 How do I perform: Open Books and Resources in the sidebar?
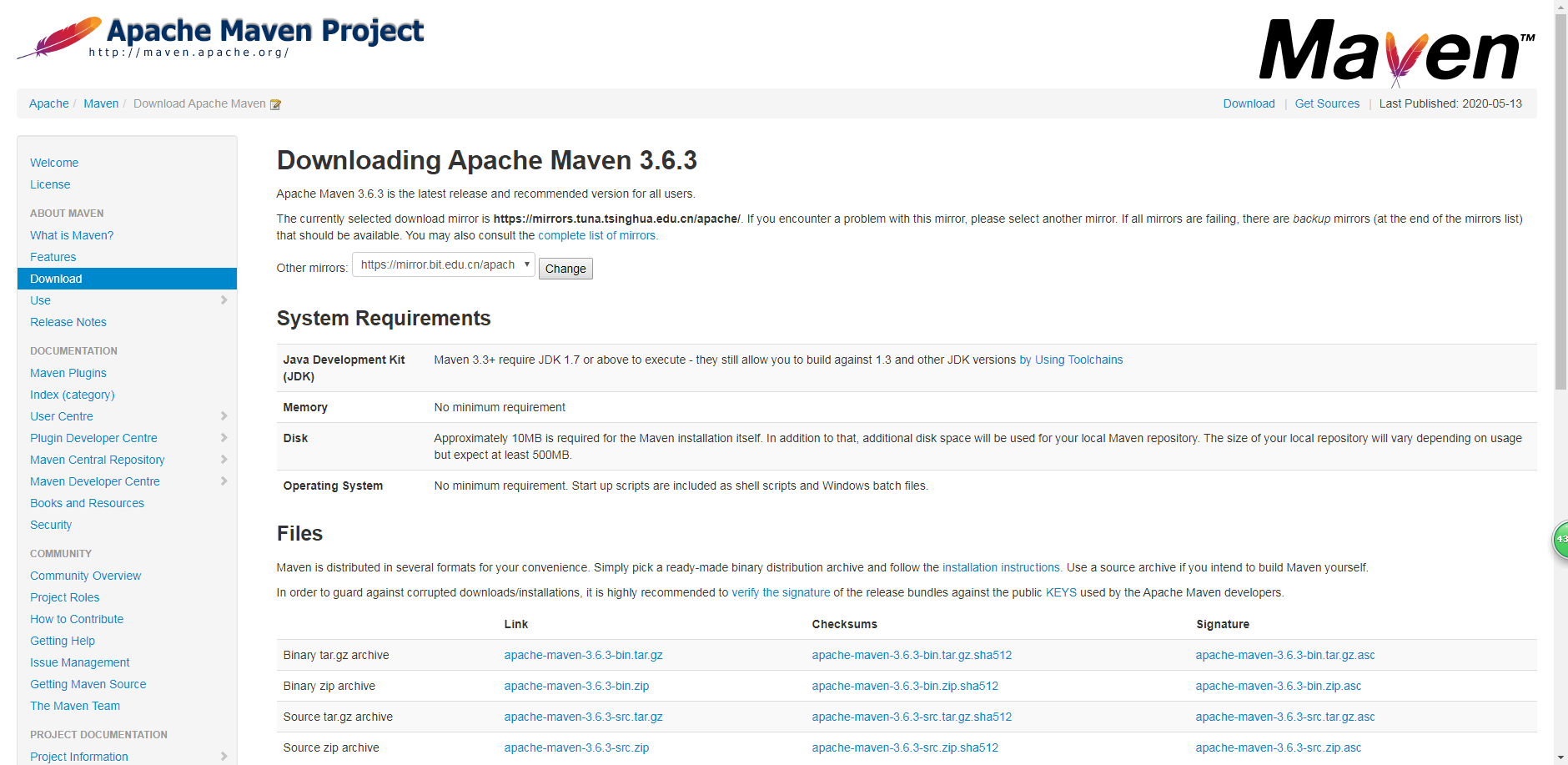point(87,503)
